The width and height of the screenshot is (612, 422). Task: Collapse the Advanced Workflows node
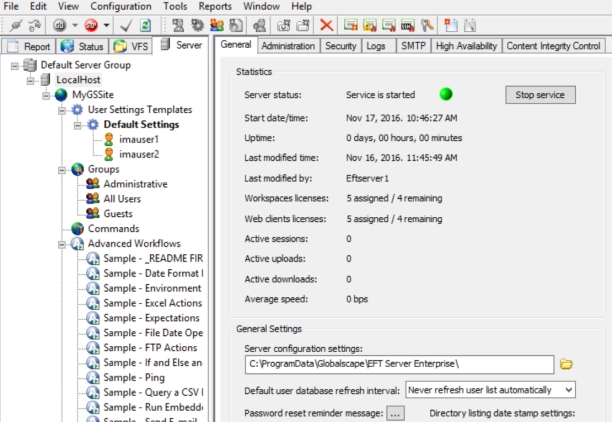61,244
